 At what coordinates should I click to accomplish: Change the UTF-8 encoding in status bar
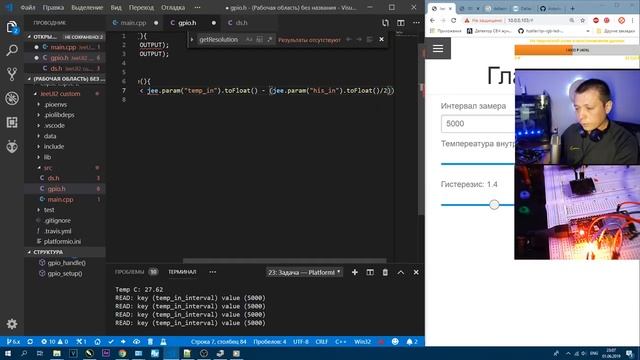[301, 342]
